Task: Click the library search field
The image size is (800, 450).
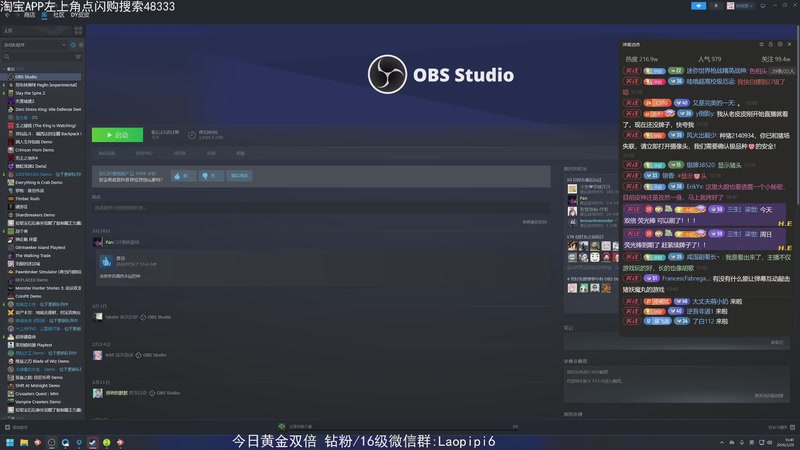Action: [38, 57]
